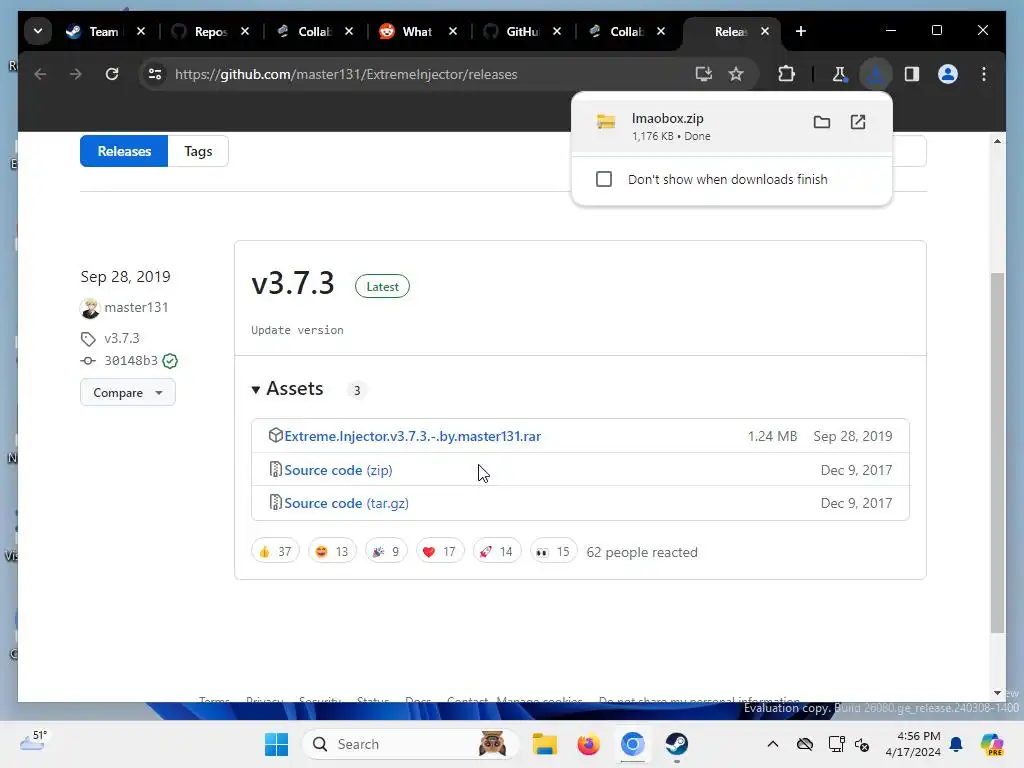Viewport: 1024px width, 768px height.
Task: Close the What Reddit tab
Action: tap(453, 31)
